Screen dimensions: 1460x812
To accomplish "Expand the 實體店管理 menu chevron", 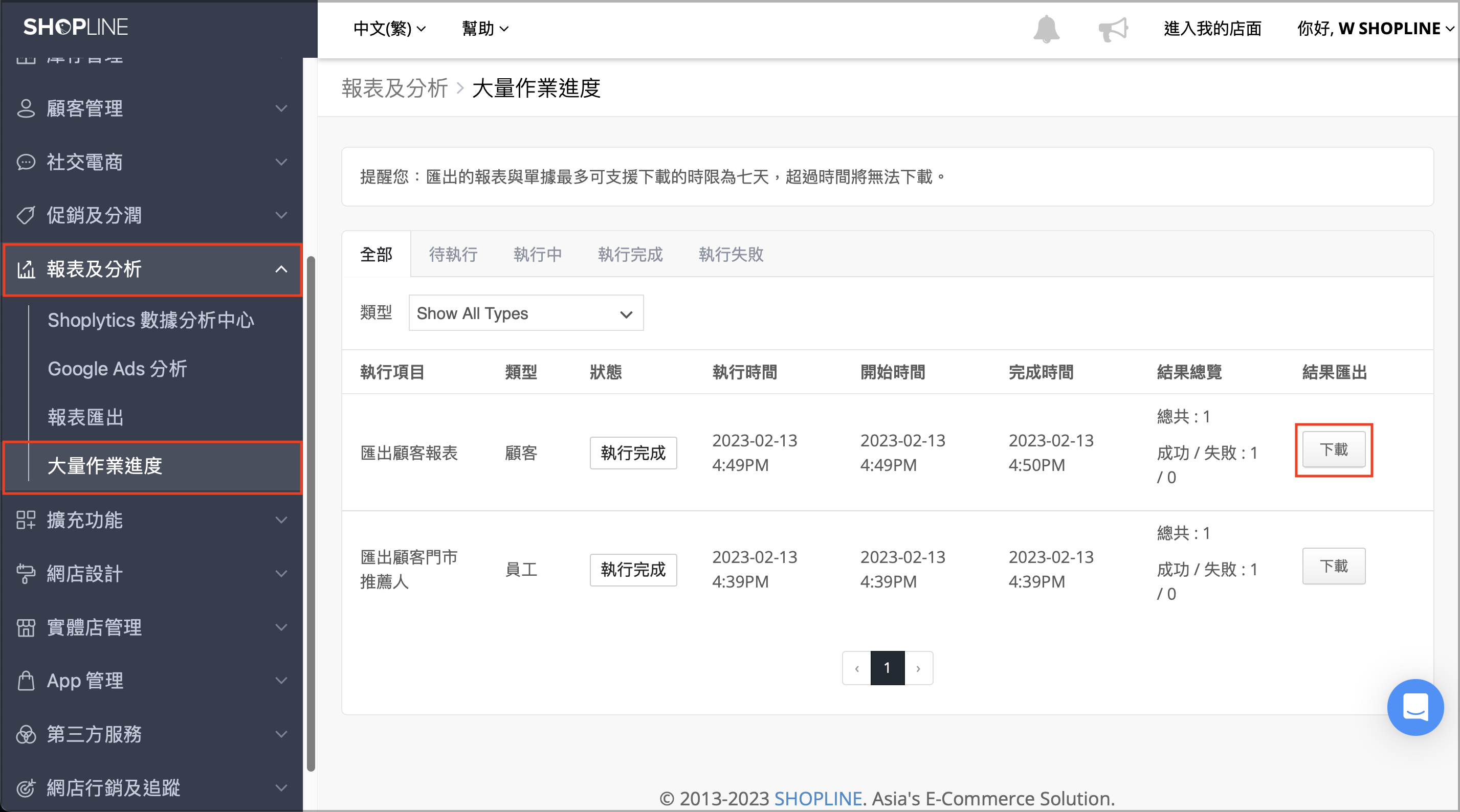I will pyautogui.click(x=281, y=627).
